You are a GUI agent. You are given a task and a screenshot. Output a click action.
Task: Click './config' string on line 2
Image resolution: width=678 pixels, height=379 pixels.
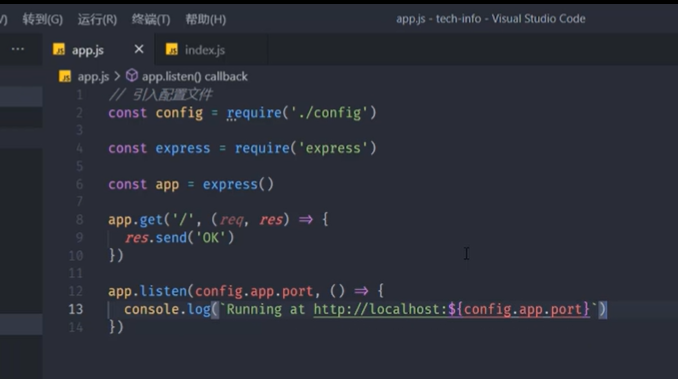click(329, 113)
